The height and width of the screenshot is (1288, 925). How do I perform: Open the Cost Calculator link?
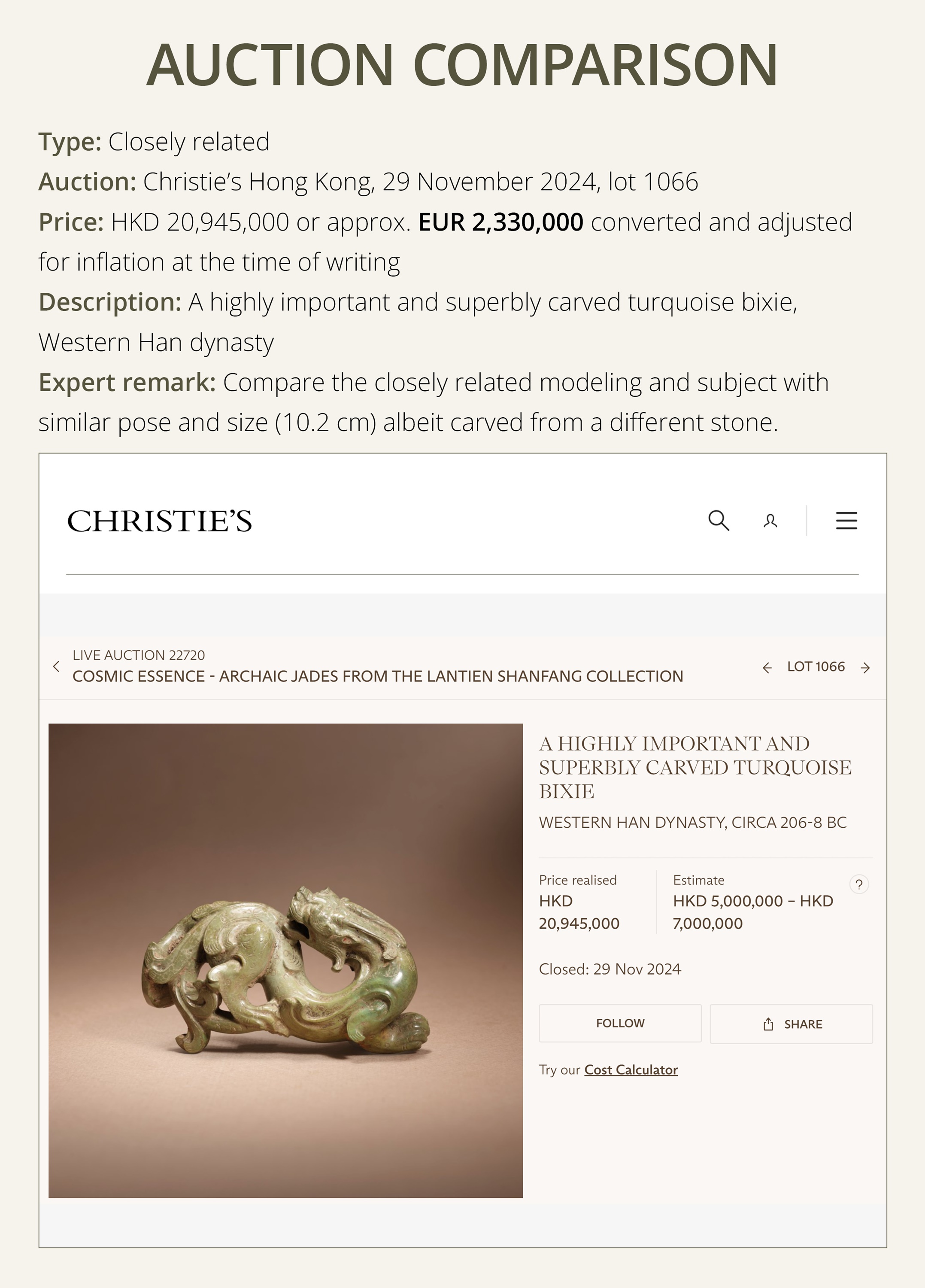tap(631, 1070)
